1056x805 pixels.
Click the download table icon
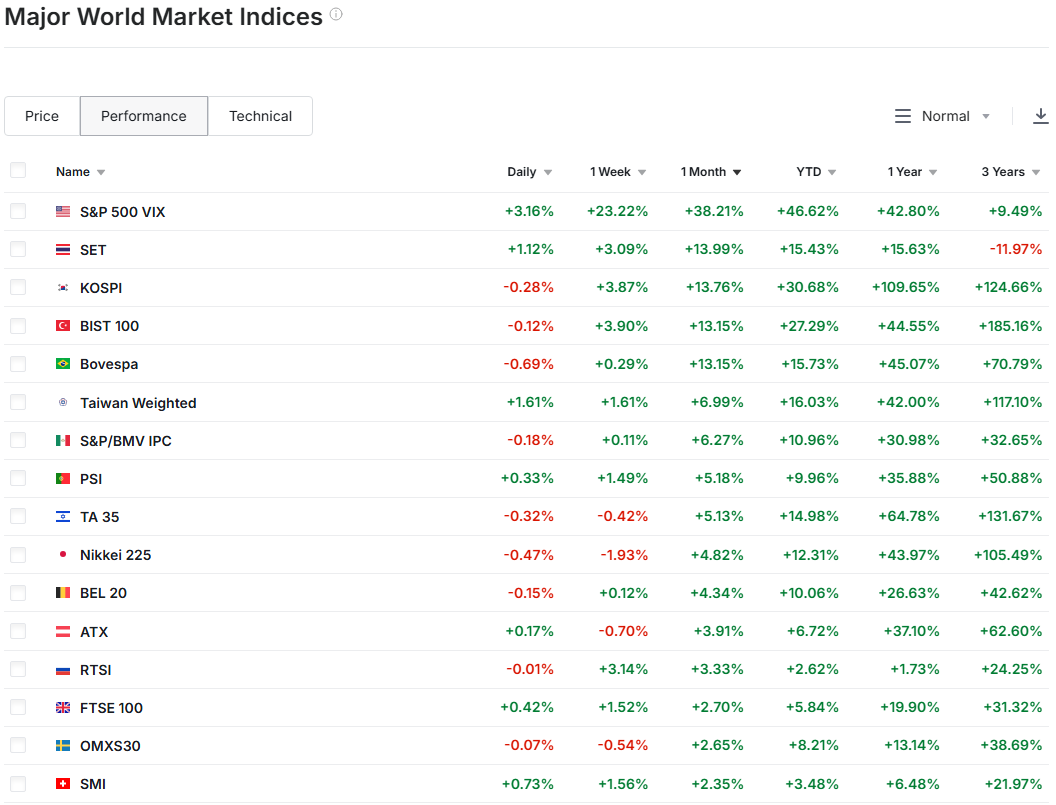[1040, 116]
